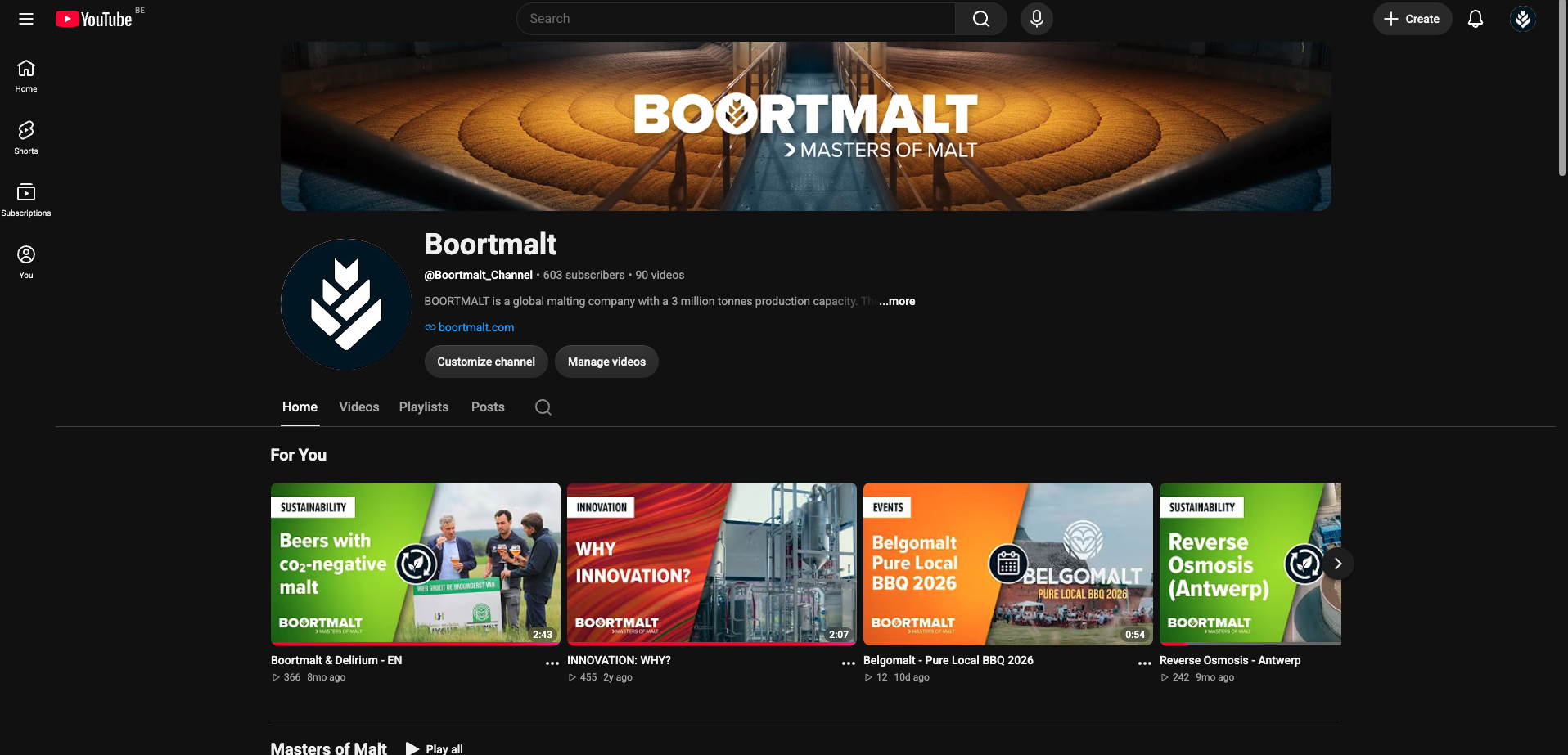Start voice search with microphone
This screenshot has height=755, width=1568.
(x=1036, y=19)
